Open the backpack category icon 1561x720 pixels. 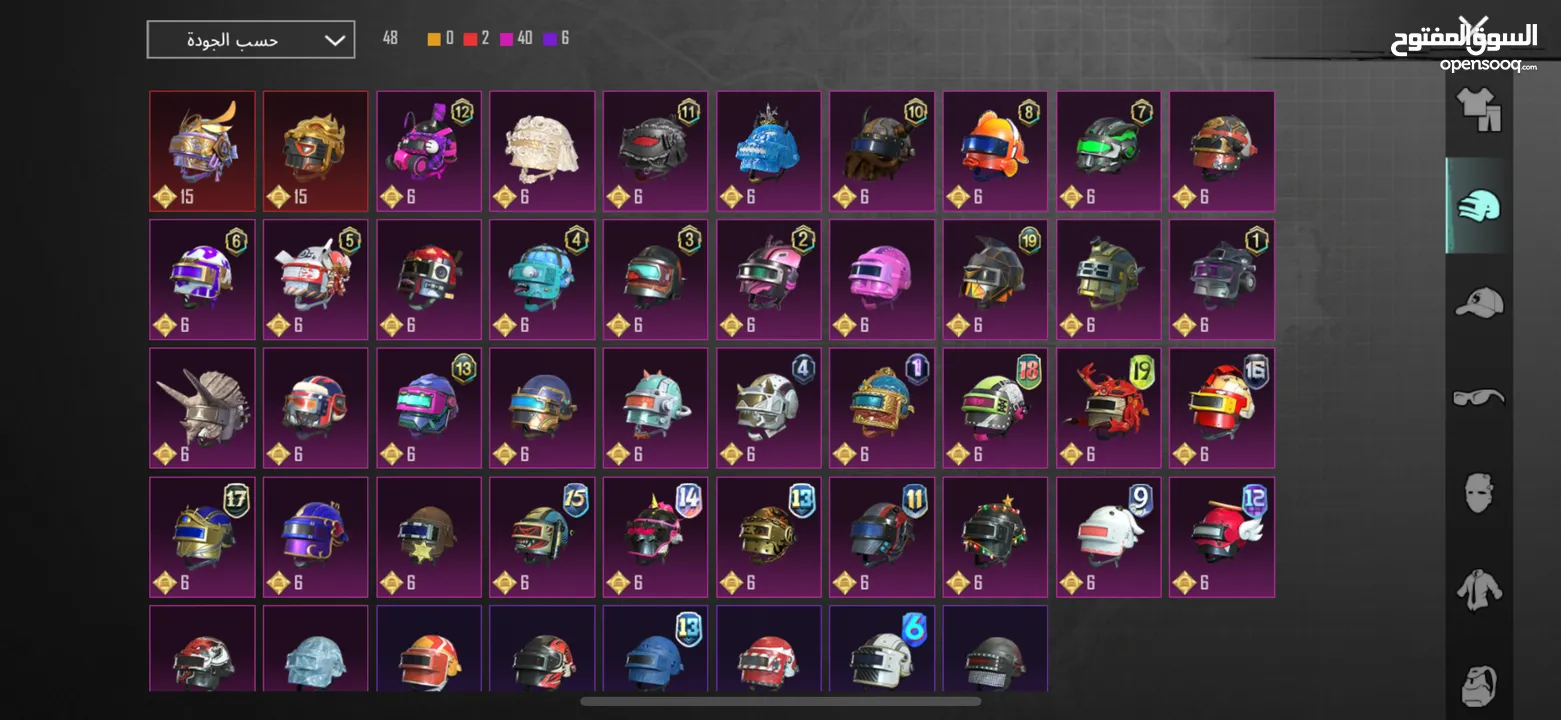[x=1478, y=685]
